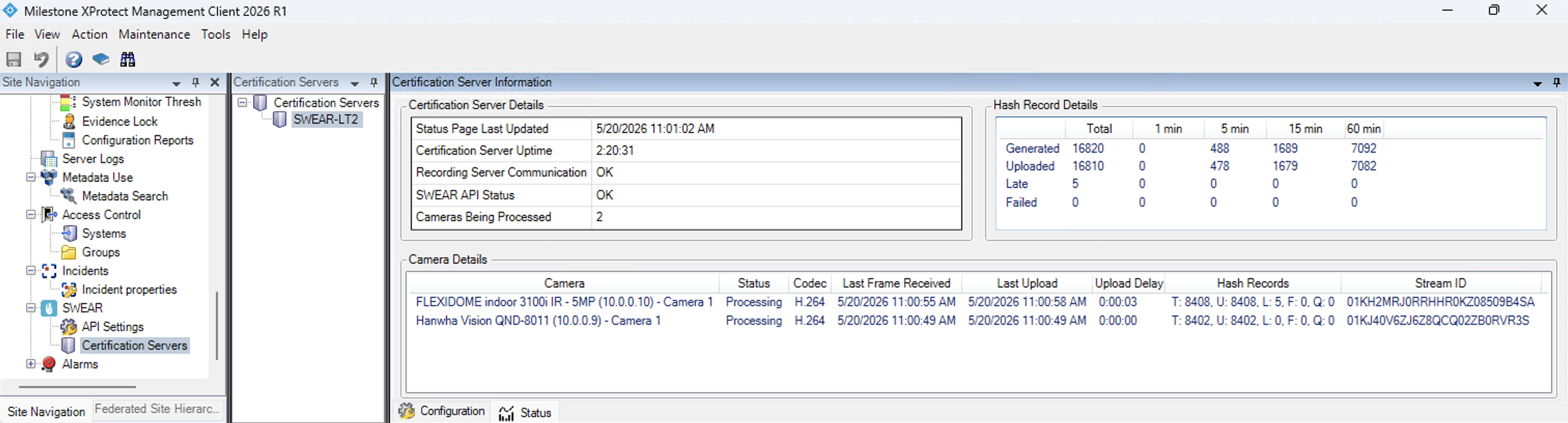
Task: Click the Stream ID column header
Action: pos(1440,283)
